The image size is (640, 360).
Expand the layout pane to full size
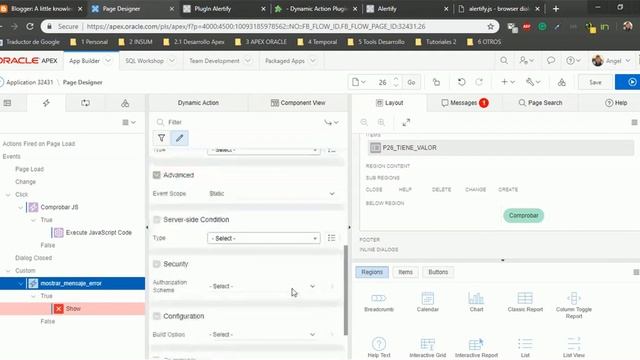(x=406, y=122)
